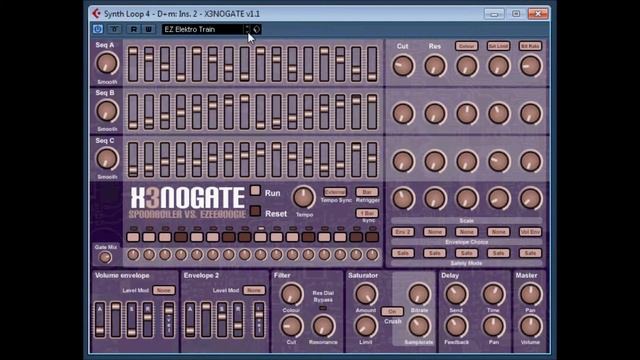
Task: Open the Vol Env envelope choice selector
Action: tap(530, 232)
